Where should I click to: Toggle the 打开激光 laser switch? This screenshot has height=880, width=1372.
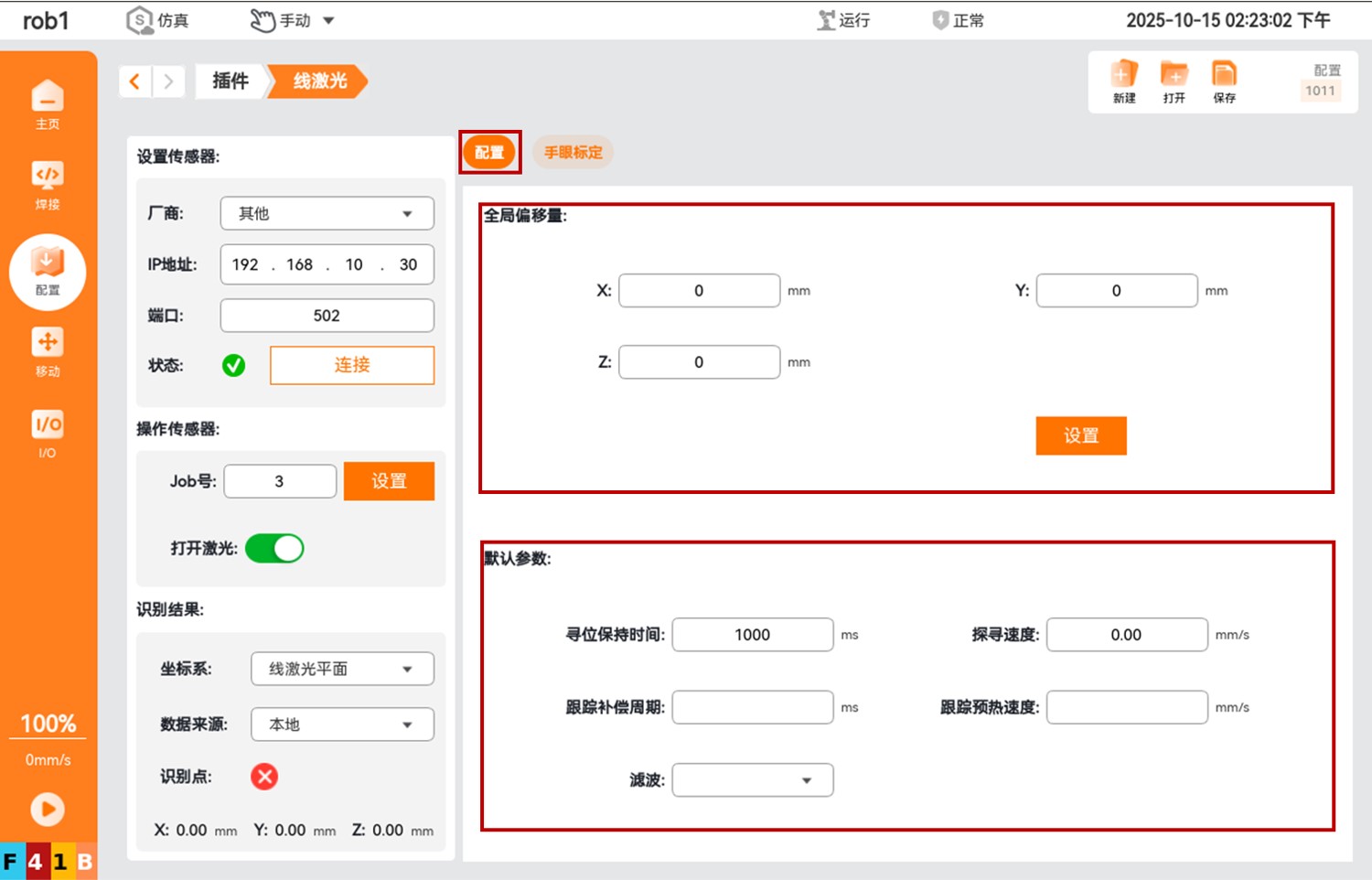[274, 549]
